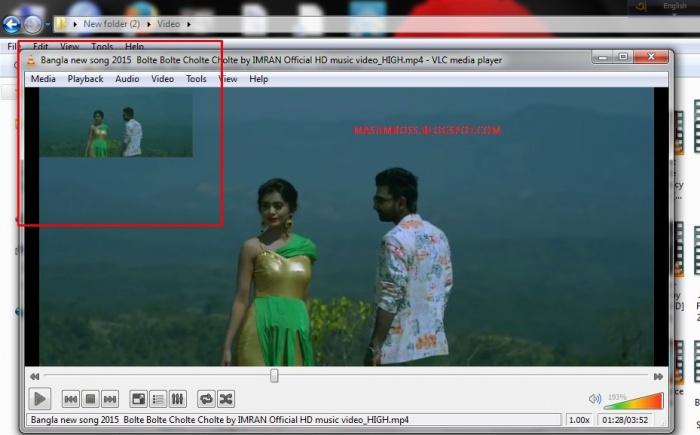This screenshot has height=435, width=700.
Task: Open the Playback menu
Action: pos(85,79)
